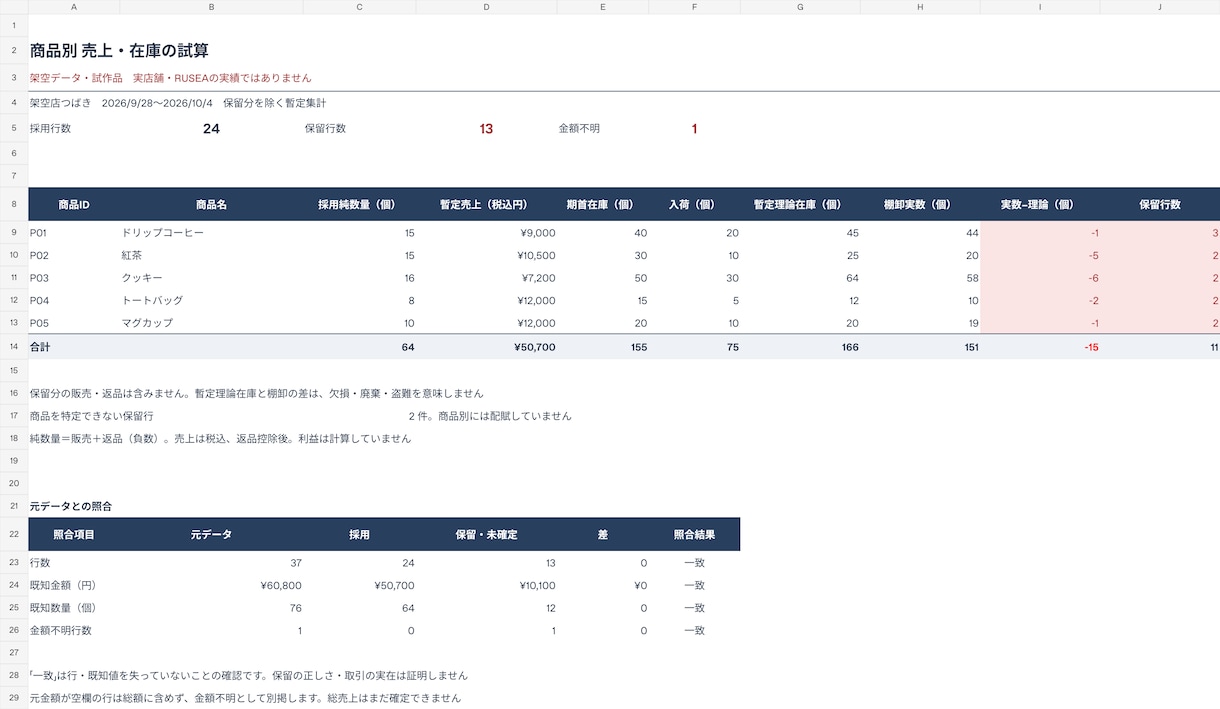Click the ドリップコーヒー cell
Viewport: 1220px width, 709px height.
coord(211,233)
